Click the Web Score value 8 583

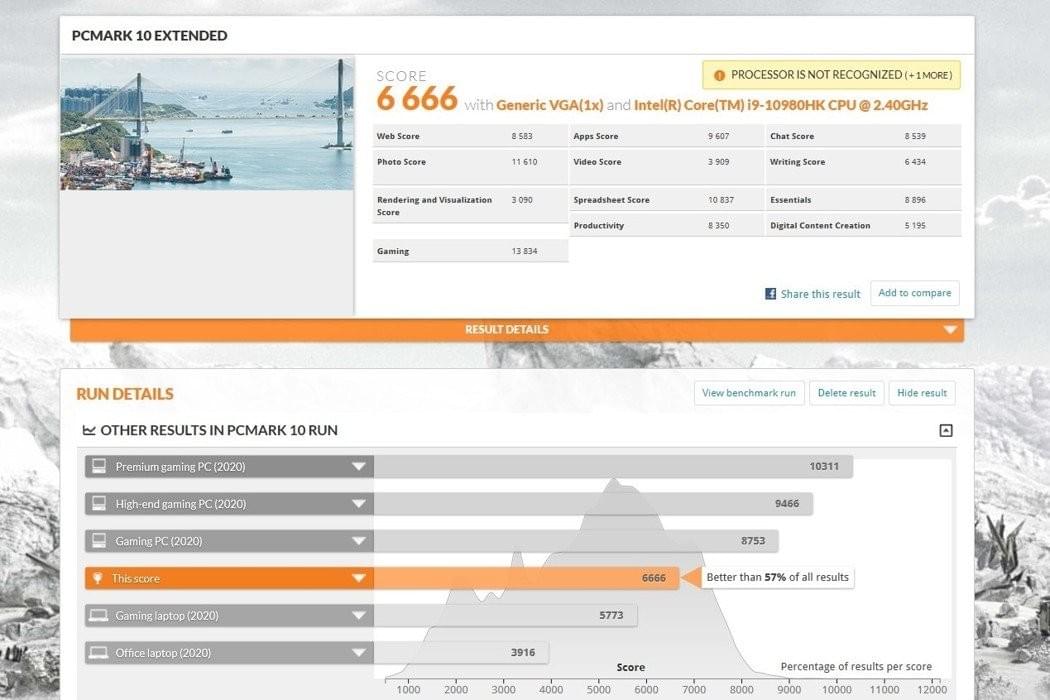tap(522, 136)
